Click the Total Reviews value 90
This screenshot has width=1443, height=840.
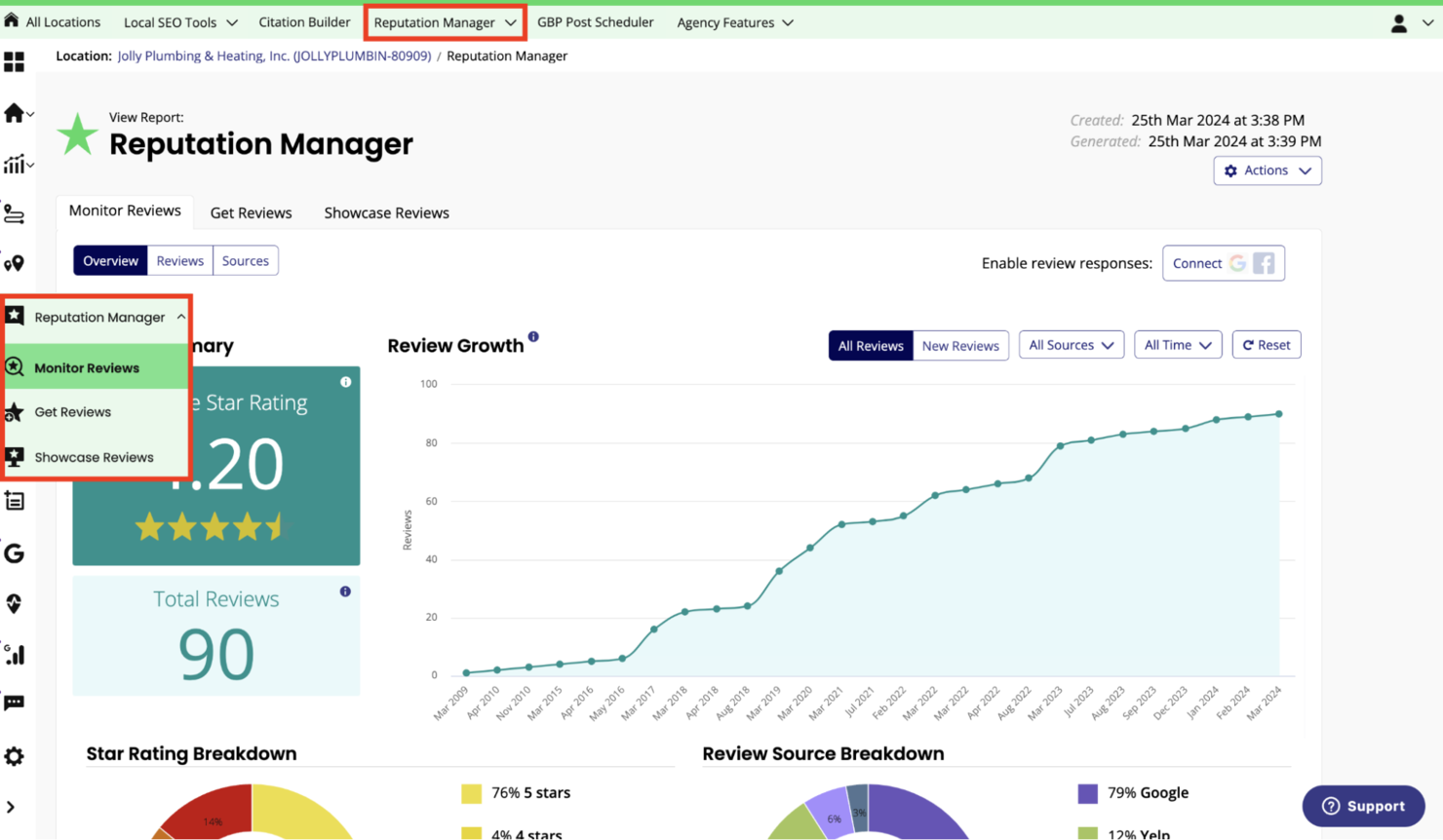click(216, 654)
